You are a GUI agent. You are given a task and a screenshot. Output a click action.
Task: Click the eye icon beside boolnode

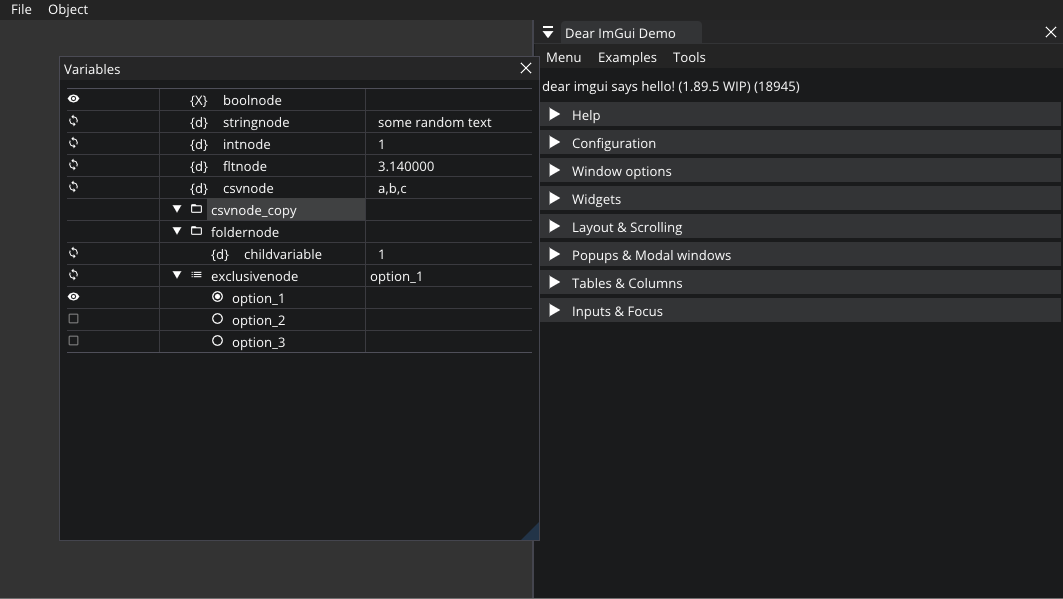73,99
